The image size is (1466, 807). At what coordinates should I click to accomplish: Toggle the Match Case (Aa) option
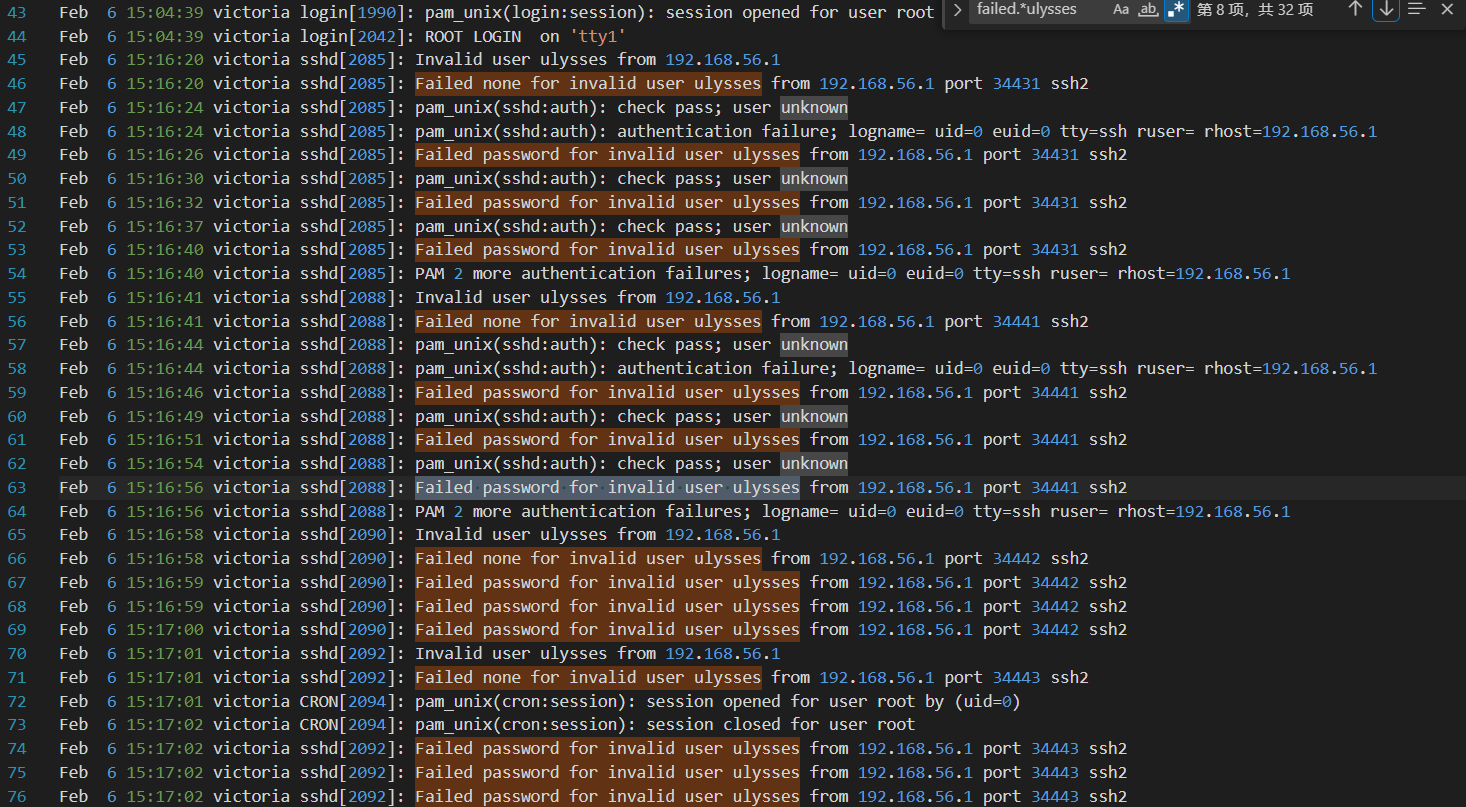point(1121,10)
